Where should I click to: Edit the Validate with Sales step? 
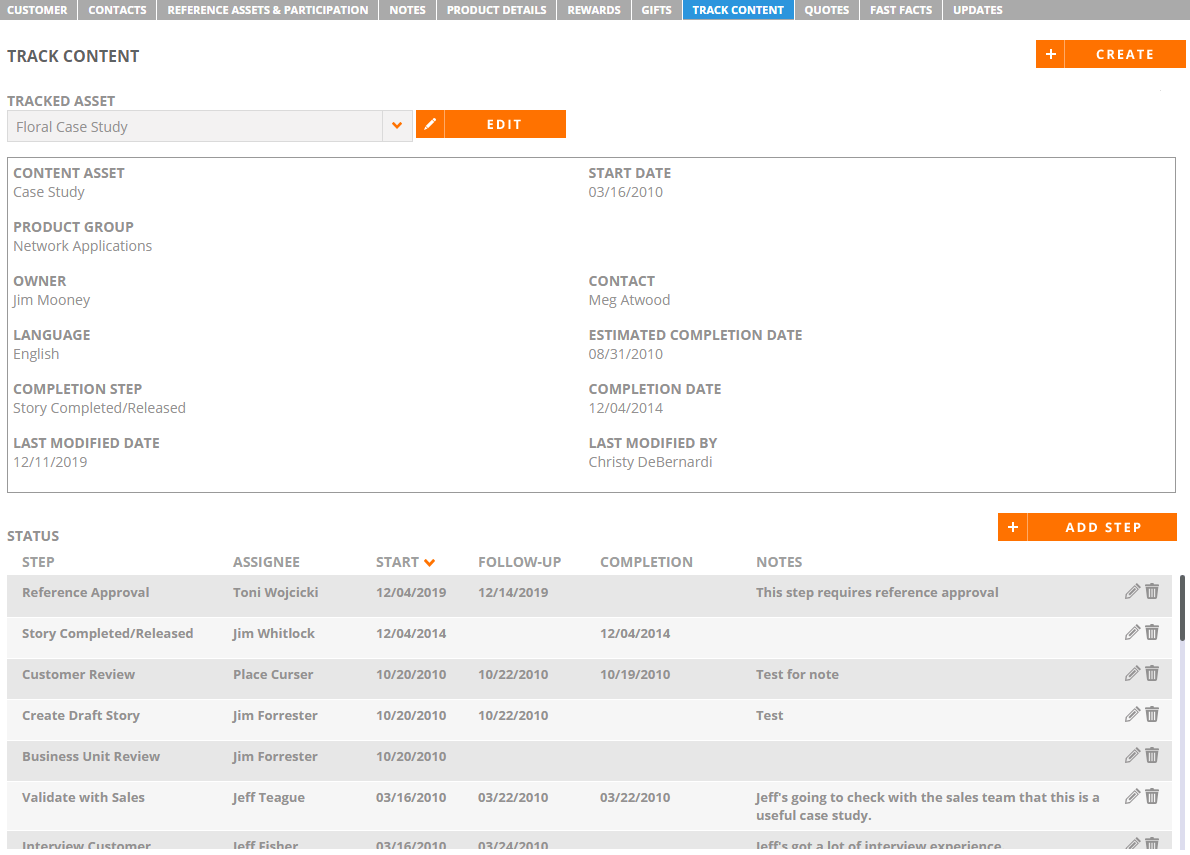(x=1132, y=797)
